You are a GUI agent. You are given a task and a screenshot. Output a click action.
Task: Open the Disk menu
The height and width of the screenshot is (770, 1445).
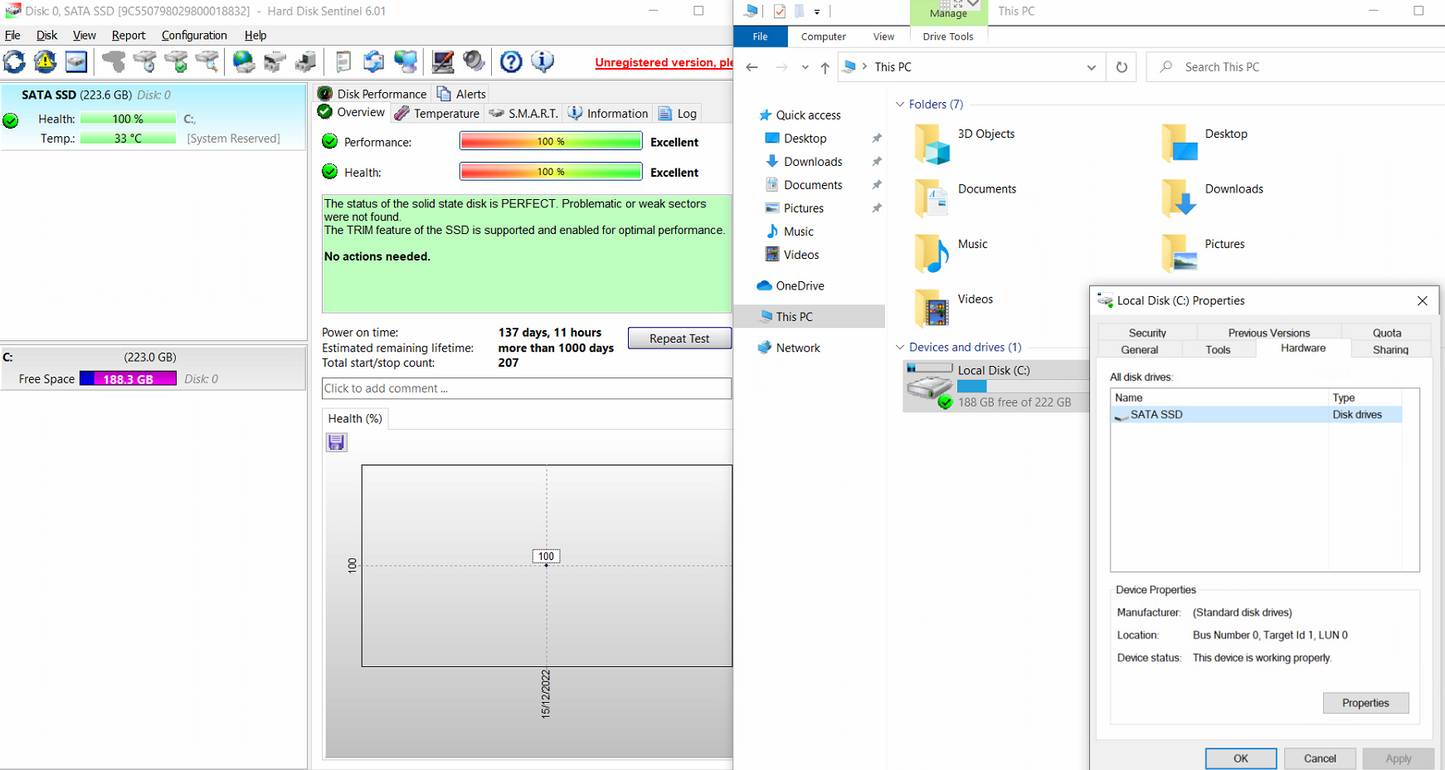click(47, 35)
